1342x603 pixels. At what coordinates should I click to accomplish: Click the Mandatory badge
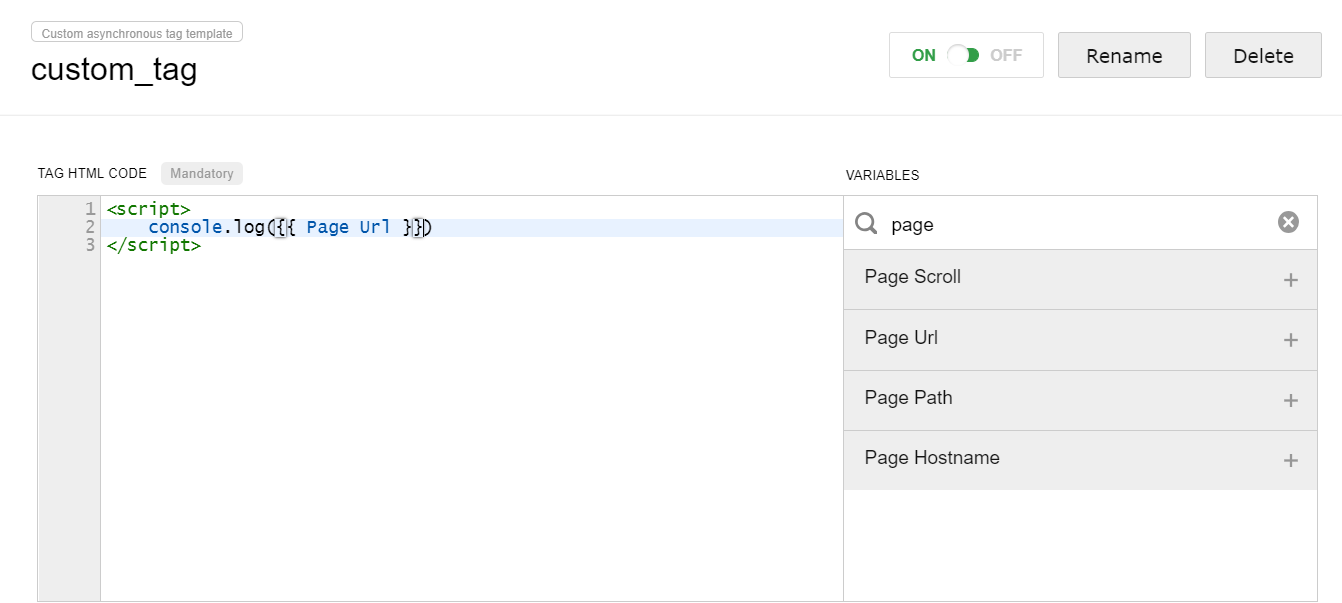201,173
